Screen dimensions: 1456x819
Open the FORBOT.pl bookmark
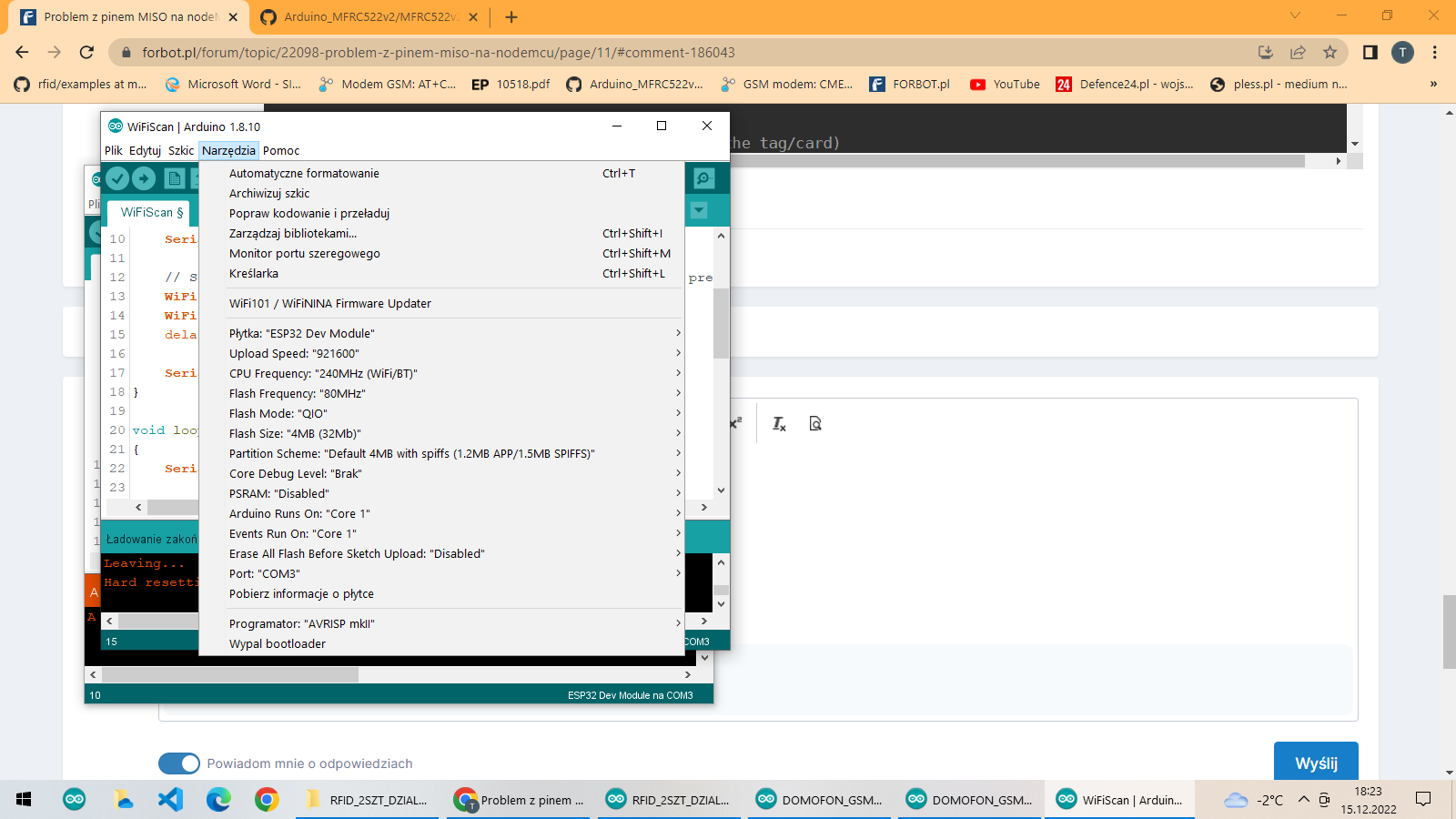coord(909,84)
